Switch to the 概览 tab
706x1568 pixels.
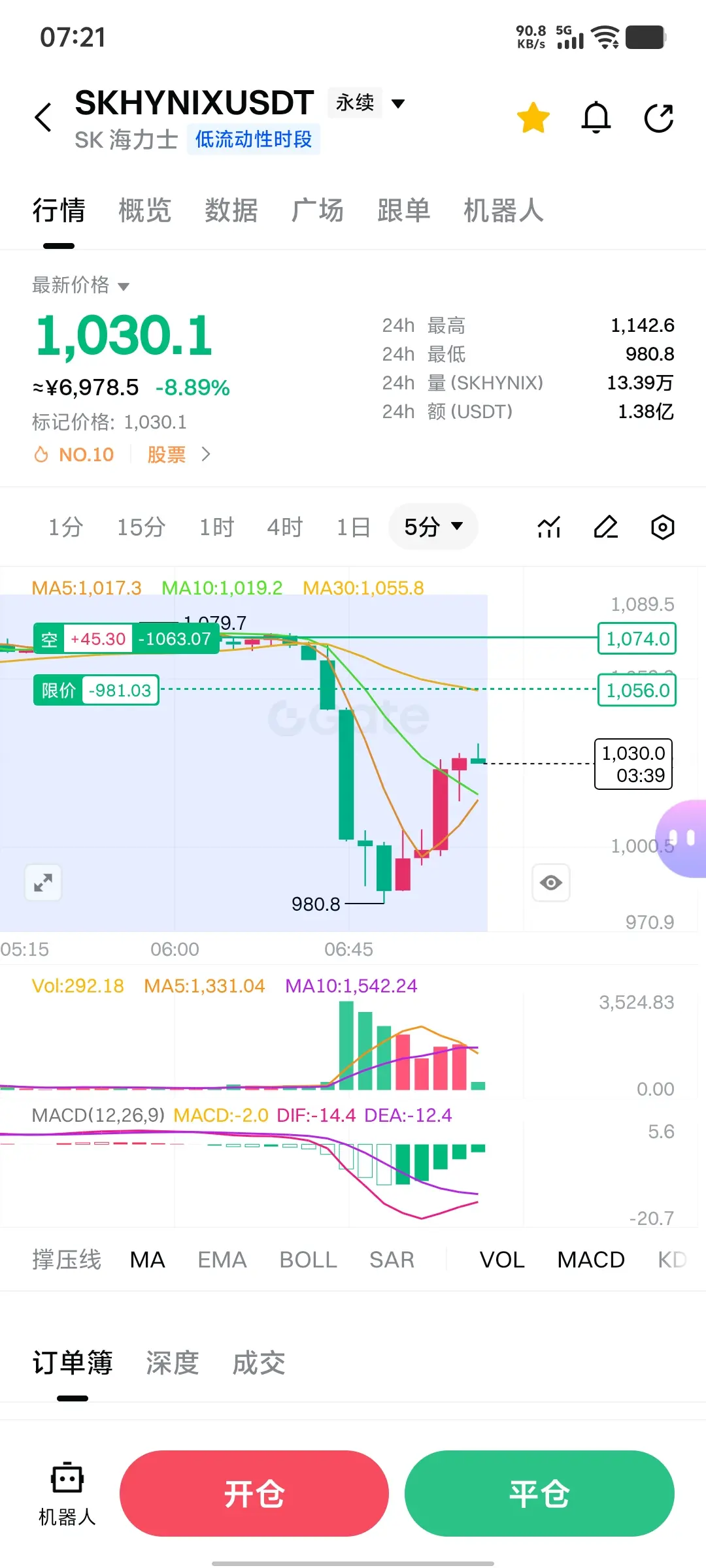[x=144, y=210]
